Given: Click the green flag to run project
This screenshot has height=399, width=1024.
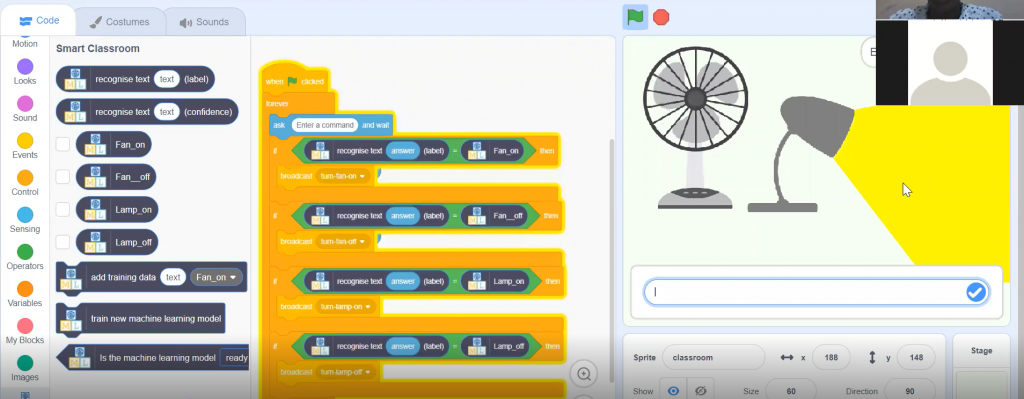Looking at the screenshot, I should coord(635,18).
